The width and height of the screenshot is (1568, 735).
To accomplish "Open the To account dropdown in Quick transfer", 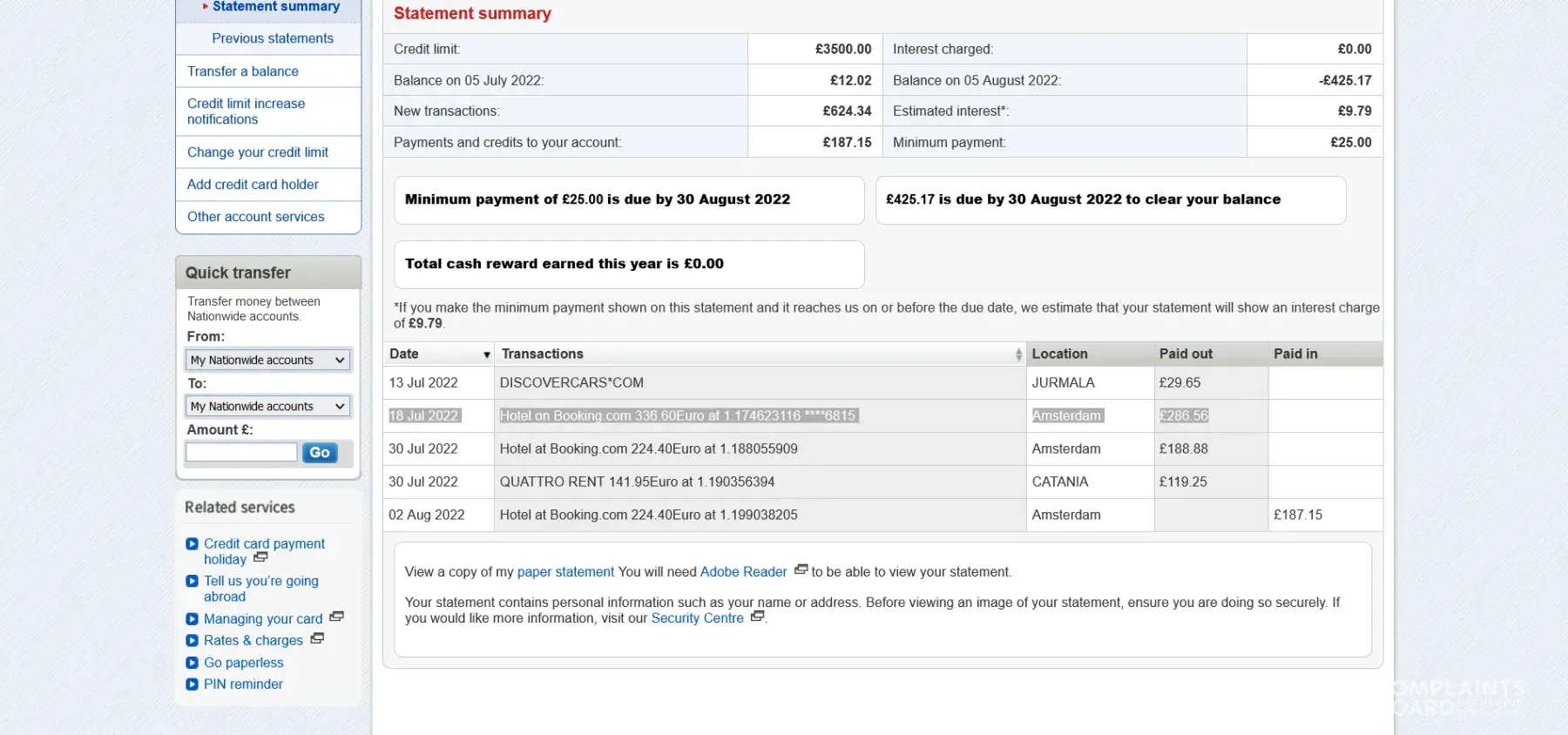I will tap(267, 407).
